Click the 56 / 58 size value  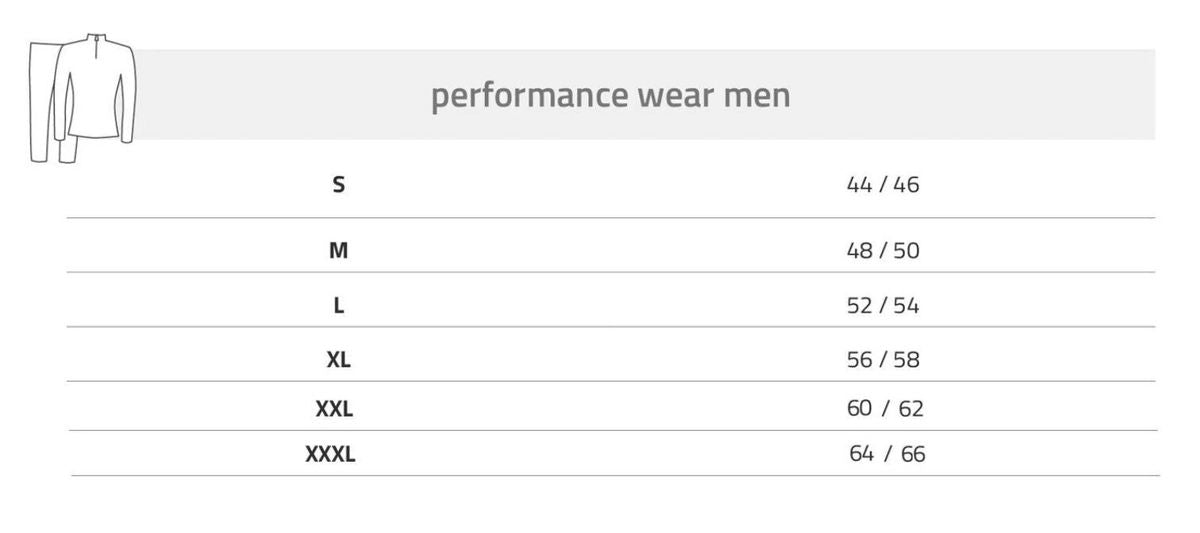pyautogui.click(x=882, y=359)
